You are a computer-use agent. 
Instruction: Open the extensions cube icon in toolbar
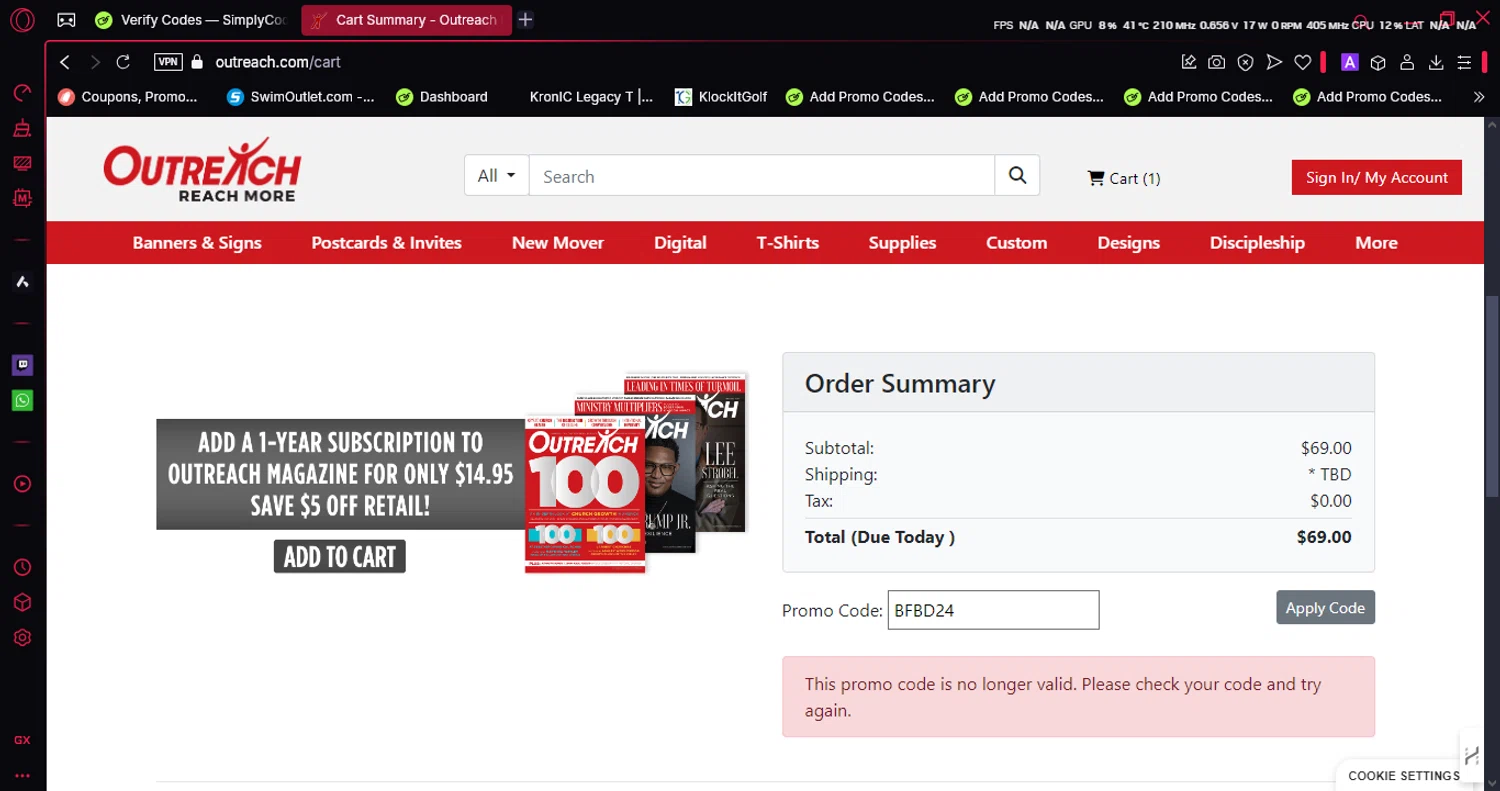tap(1378, 62)
